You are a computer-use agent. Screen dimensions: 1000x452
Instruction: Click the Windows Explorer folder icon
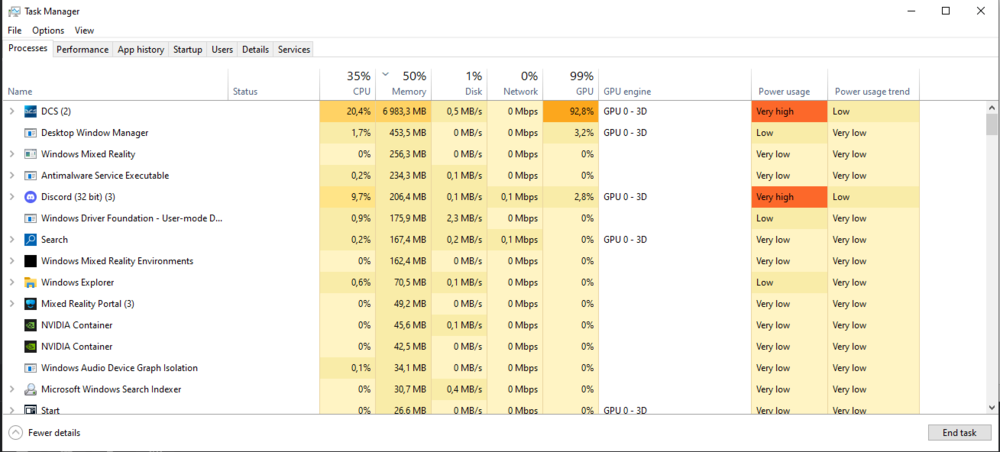coord(30,282)
